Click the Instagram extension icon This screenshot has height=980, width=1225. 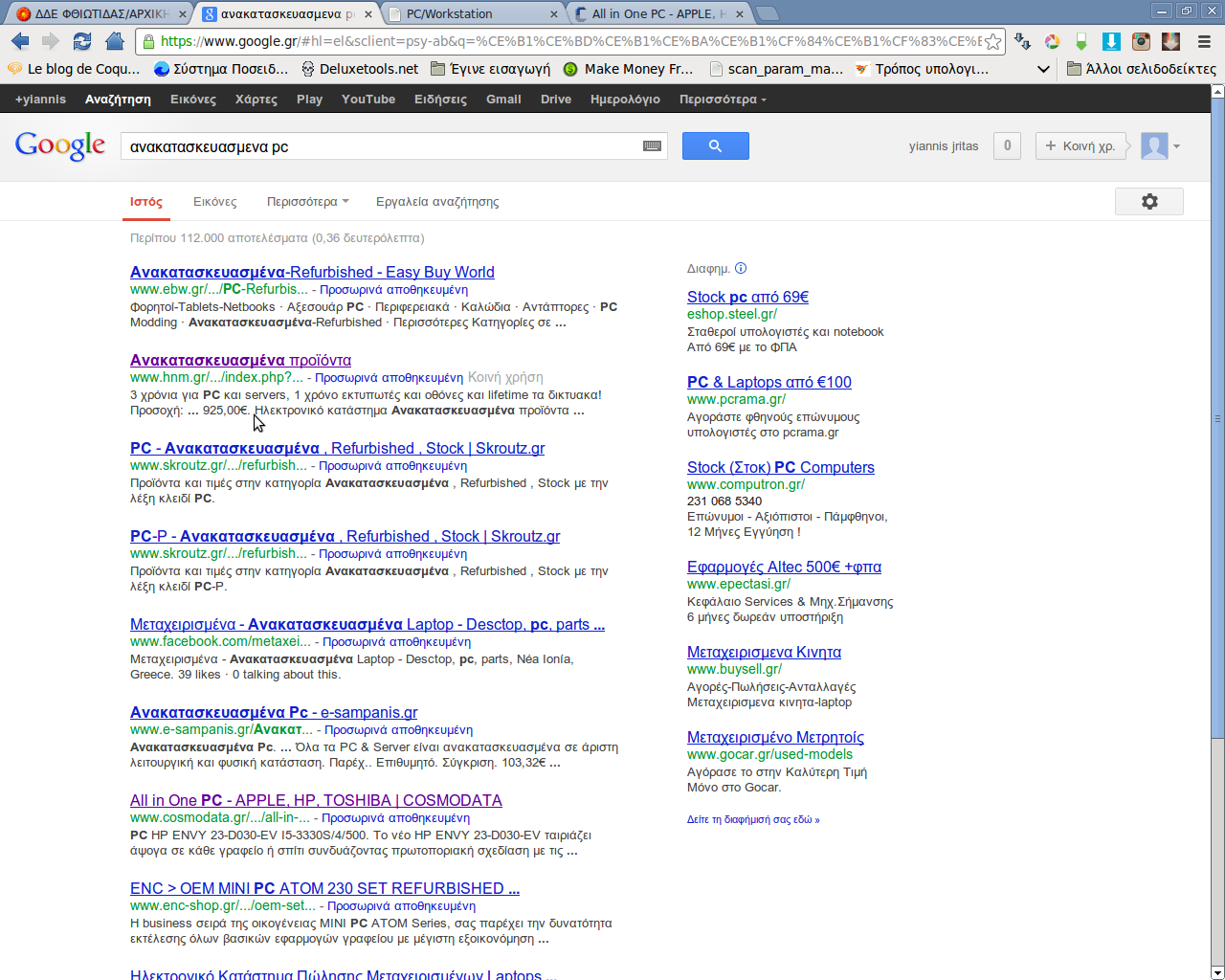1141,41
